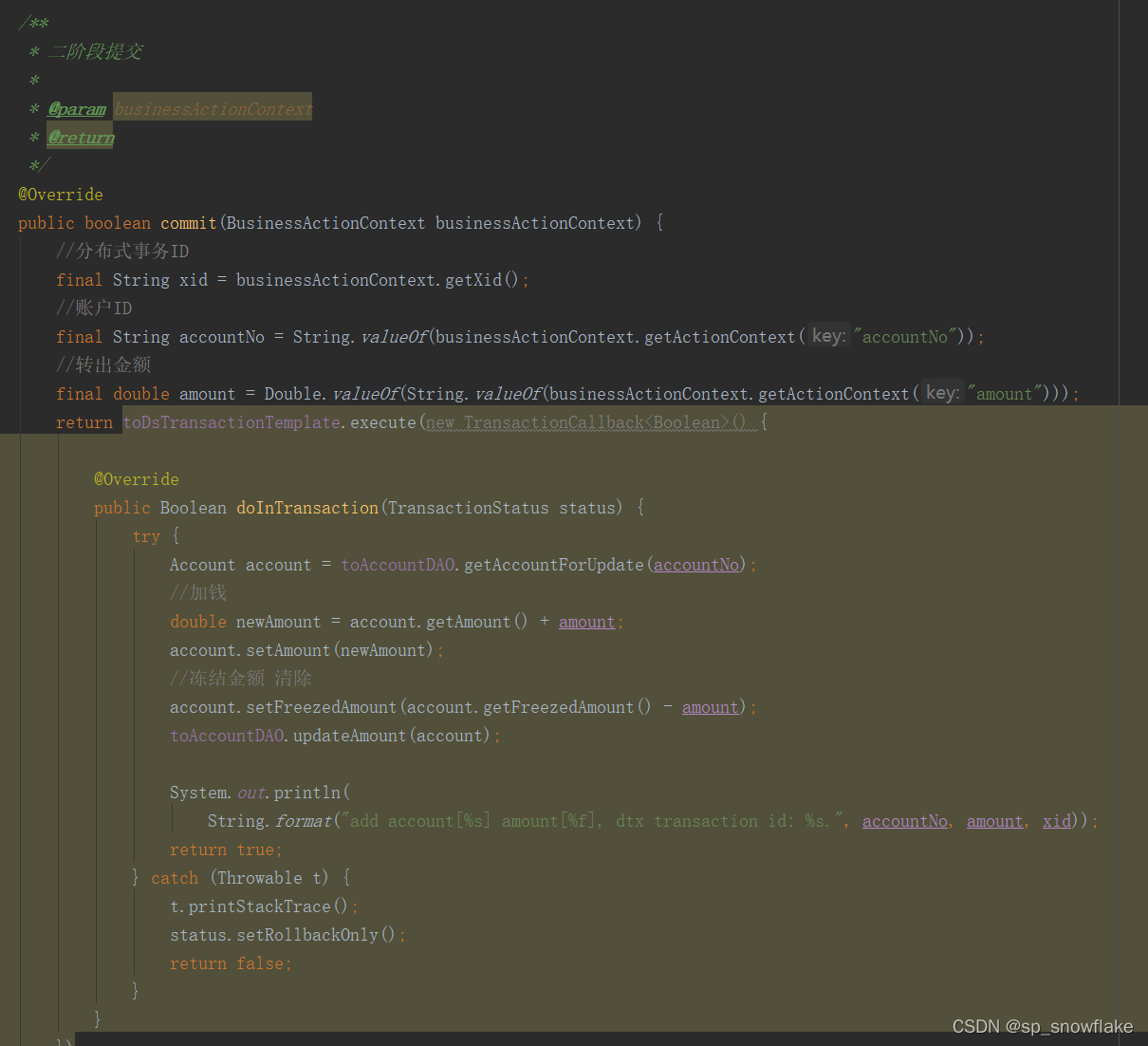Click @Override annotation above doInTransaction

pos(137,479)
